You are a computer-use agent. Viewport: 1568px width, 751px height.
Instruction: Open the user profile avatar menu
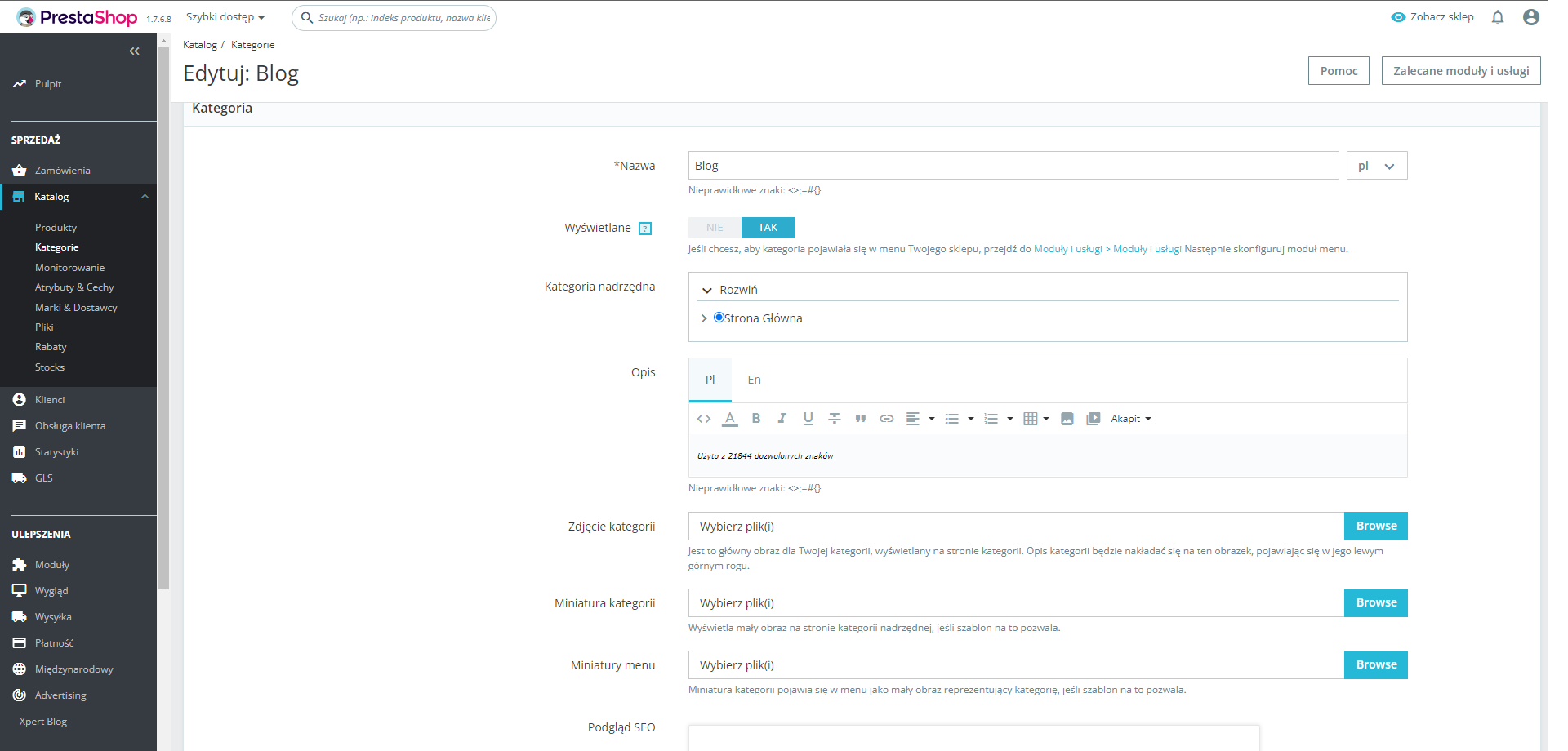coord(1531,17)
